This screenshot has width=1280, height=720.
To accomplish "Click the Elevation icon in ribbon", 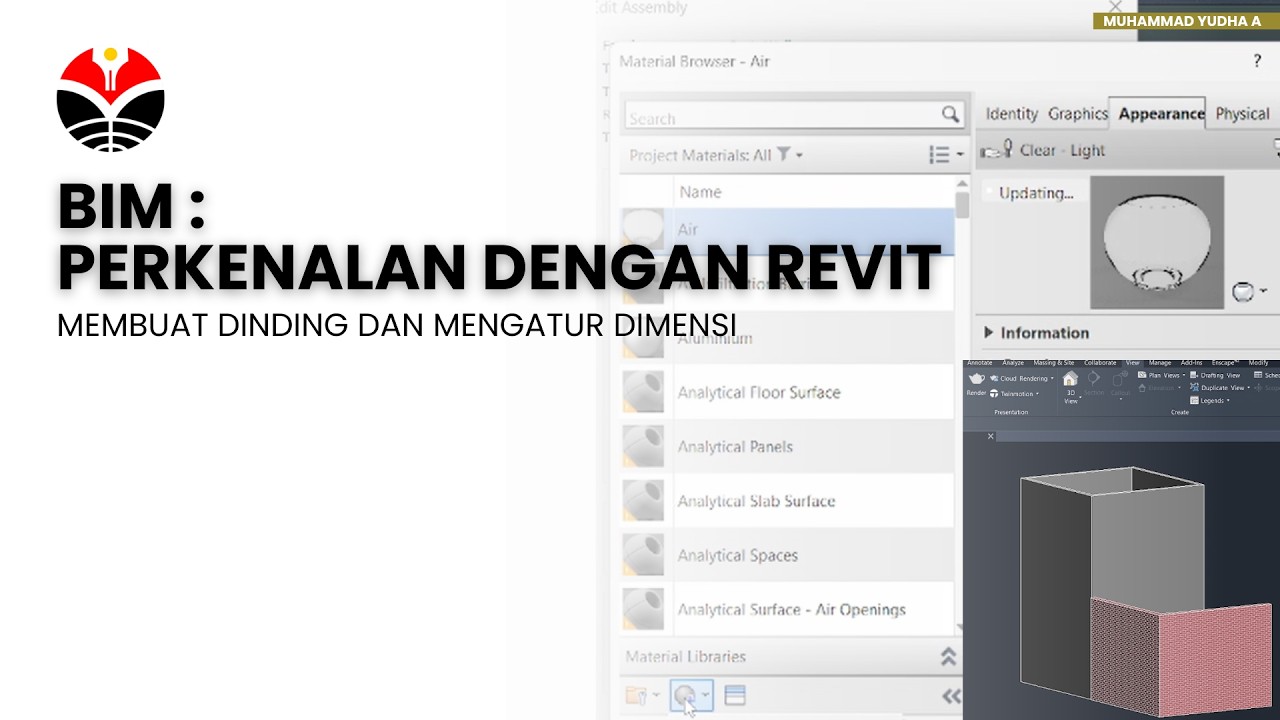I will point(1142,388).
